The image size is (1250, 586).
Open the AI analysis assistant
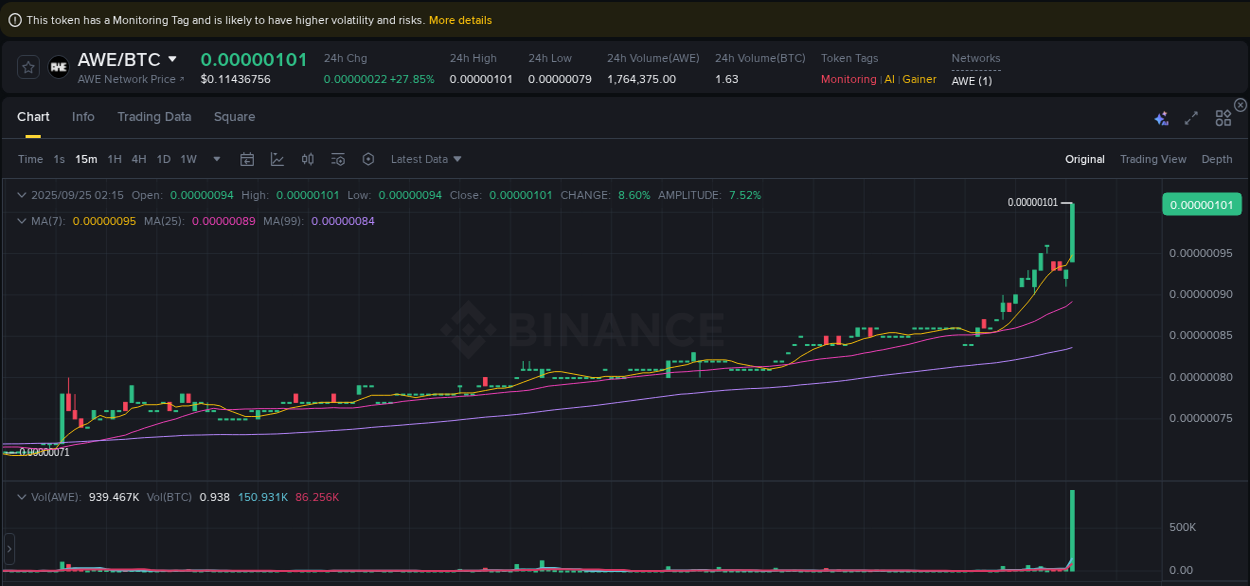[1161, 118]
